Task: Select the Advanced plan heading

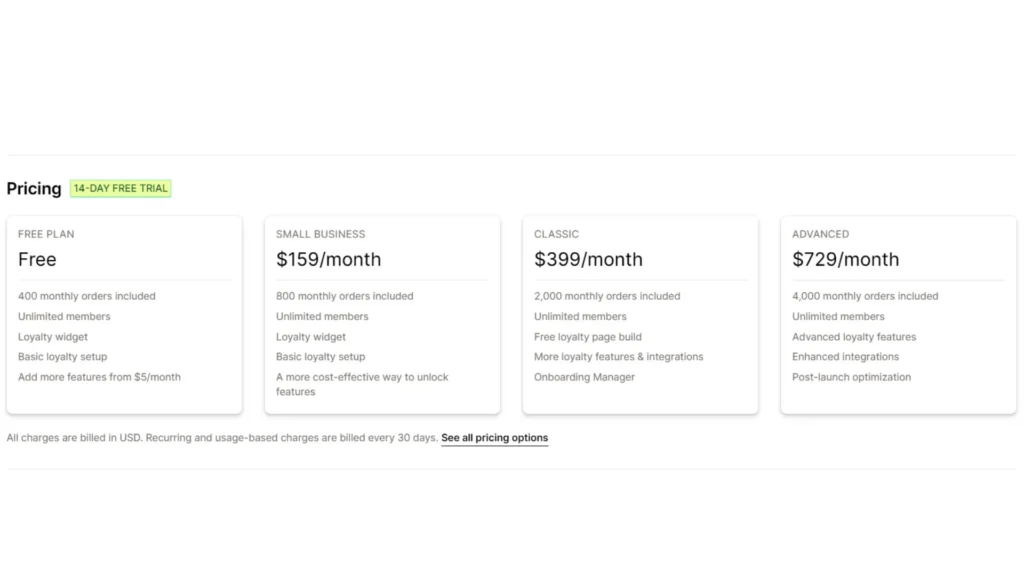Action: click(x=820, y=234)
